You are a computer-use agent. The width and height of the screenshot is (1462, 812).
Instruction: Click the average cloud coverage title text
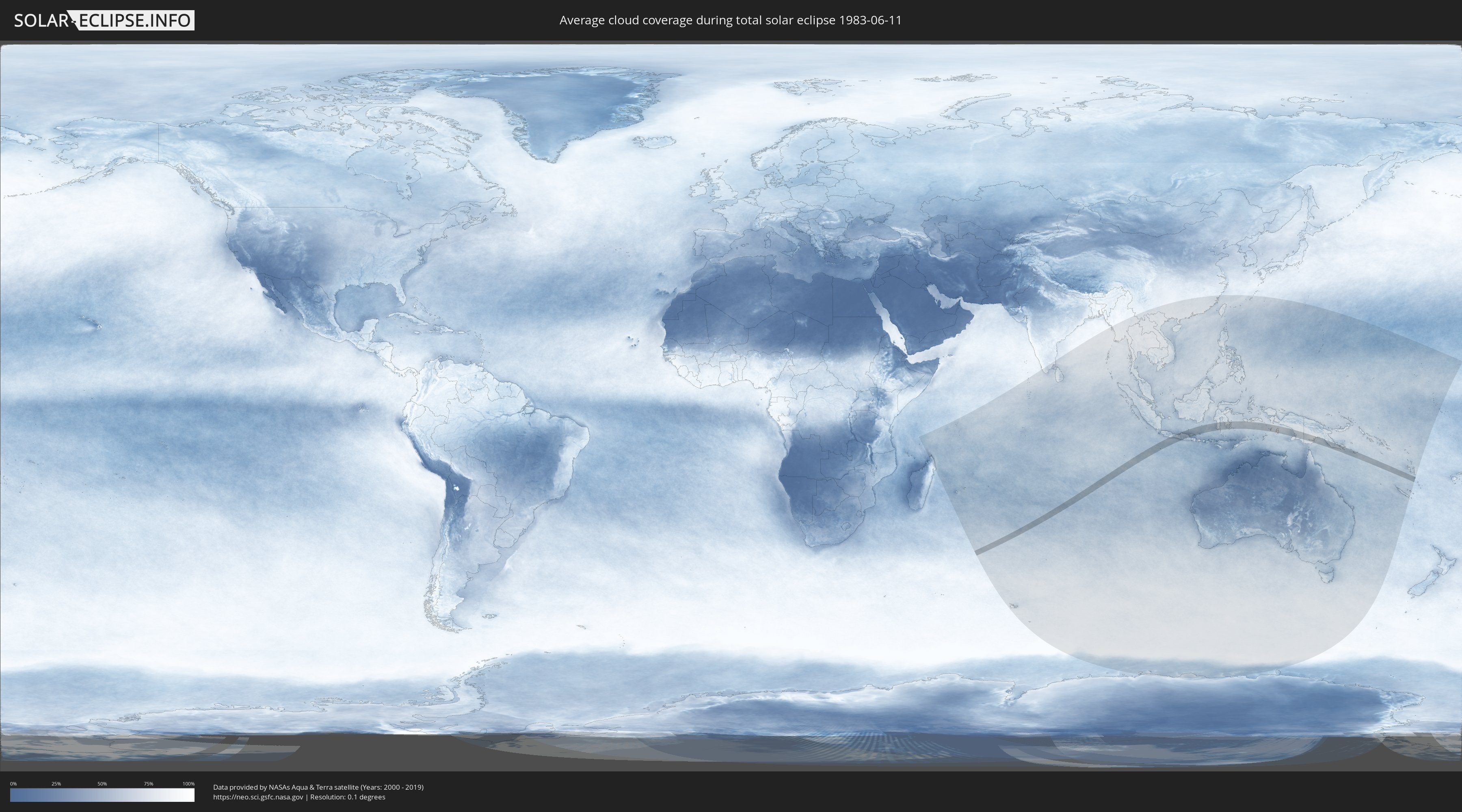tap(731, 20)
